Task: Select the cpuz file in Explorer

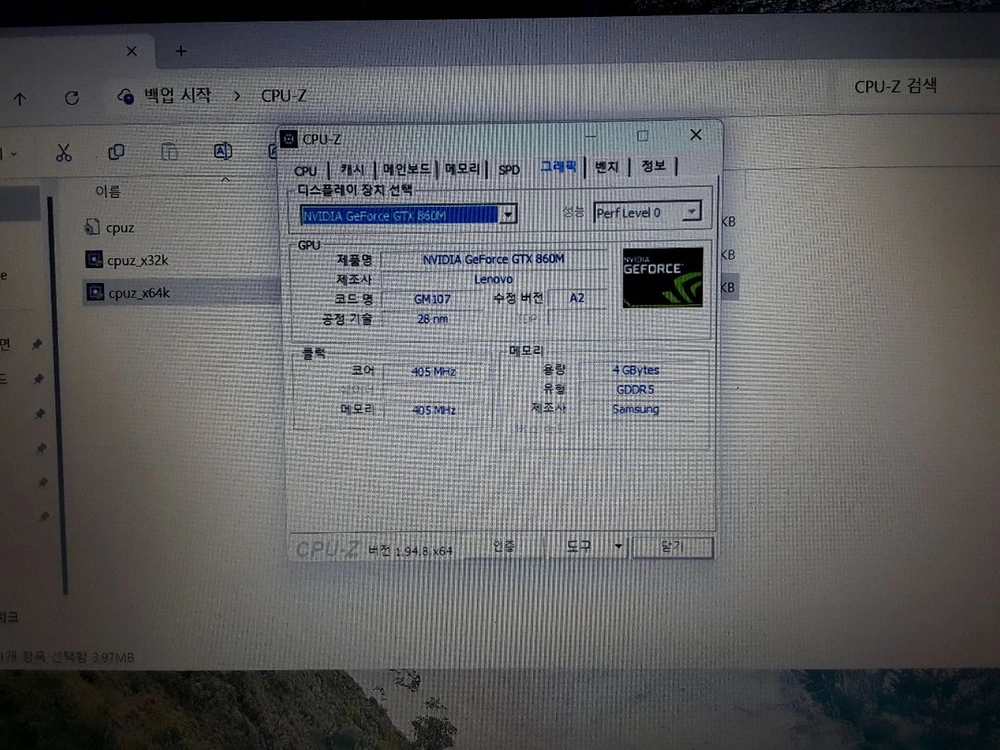Action: (120, 228)
